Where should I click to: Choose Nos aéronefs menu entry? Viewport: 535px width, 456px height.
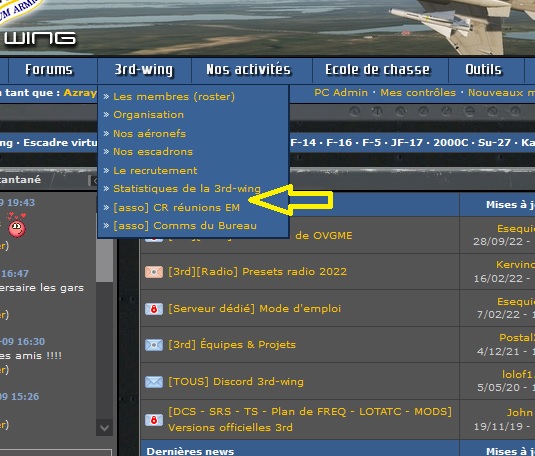(x=149, y=133)
